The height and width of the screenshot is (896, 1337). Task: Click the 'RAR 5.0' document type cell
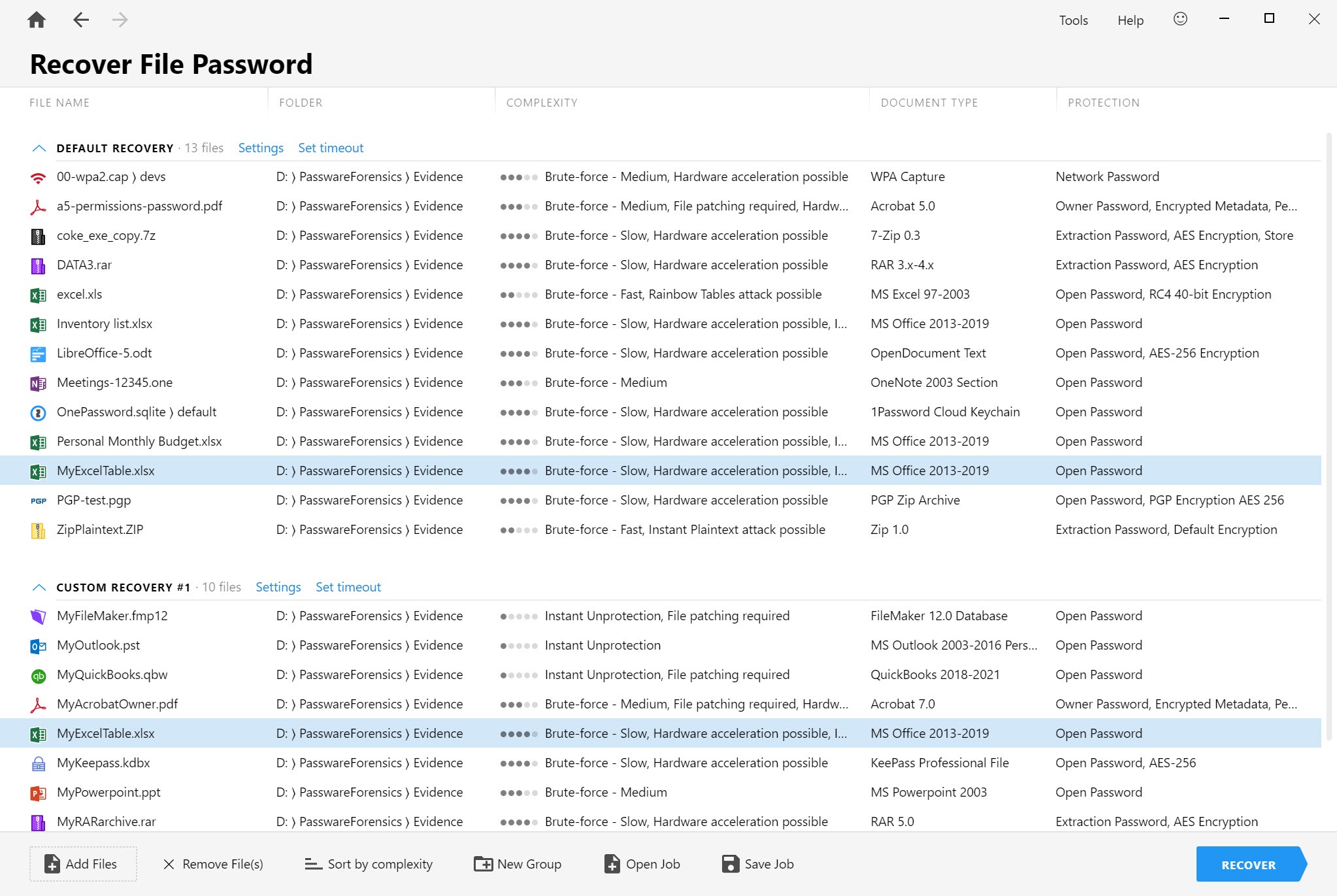pyautogui.click(x=892, y=822)
